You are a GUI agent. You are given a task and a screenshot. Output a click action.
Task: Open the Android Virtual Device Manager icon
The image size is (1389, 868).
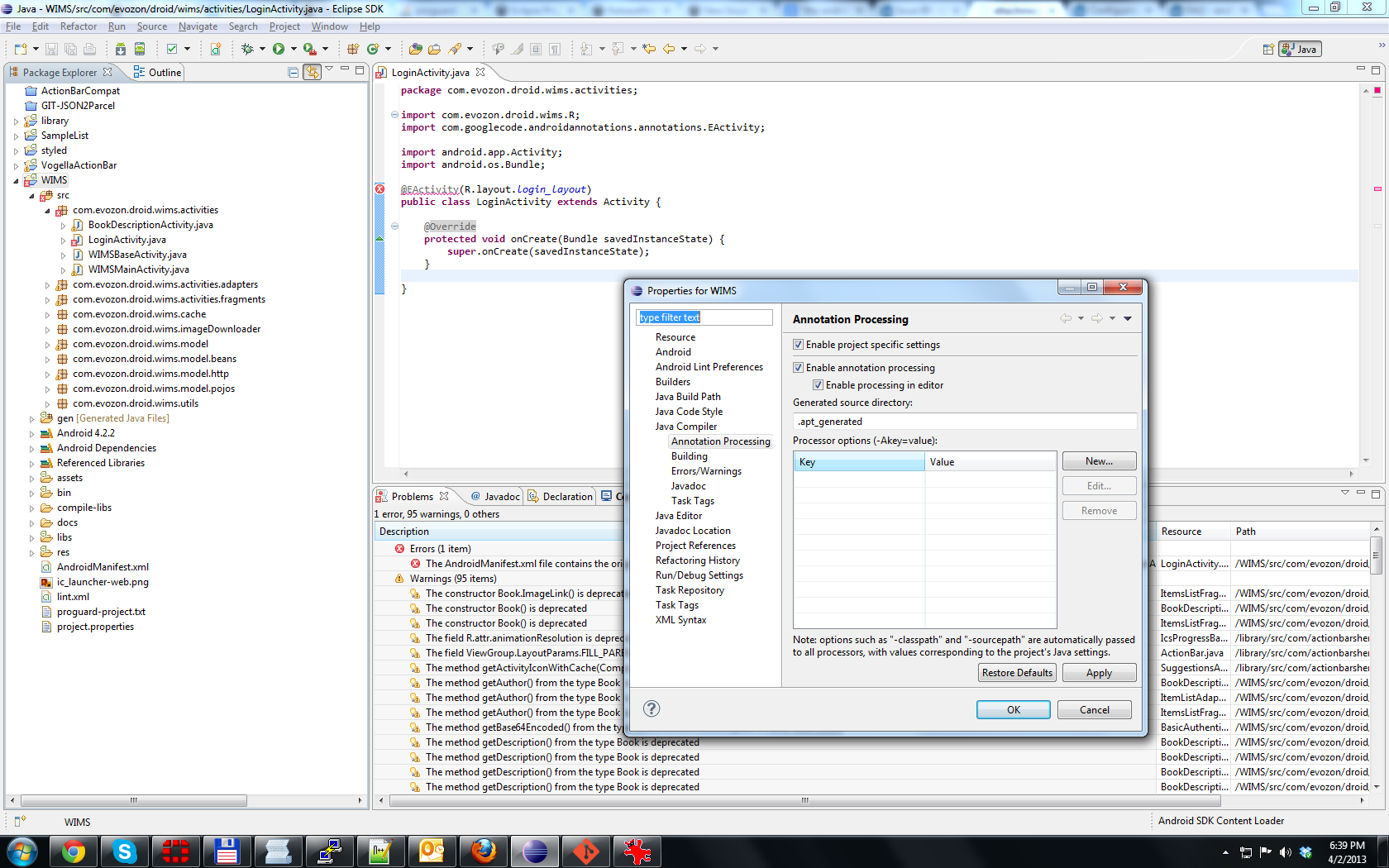140,49
